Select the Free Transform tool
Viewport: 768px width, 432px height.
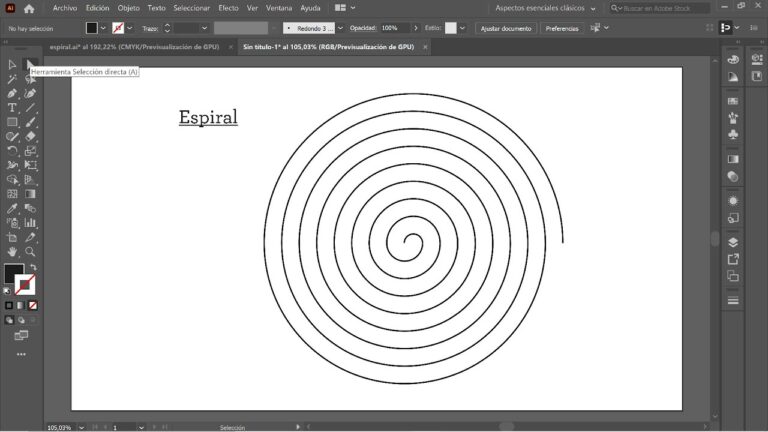coord(30,165)
